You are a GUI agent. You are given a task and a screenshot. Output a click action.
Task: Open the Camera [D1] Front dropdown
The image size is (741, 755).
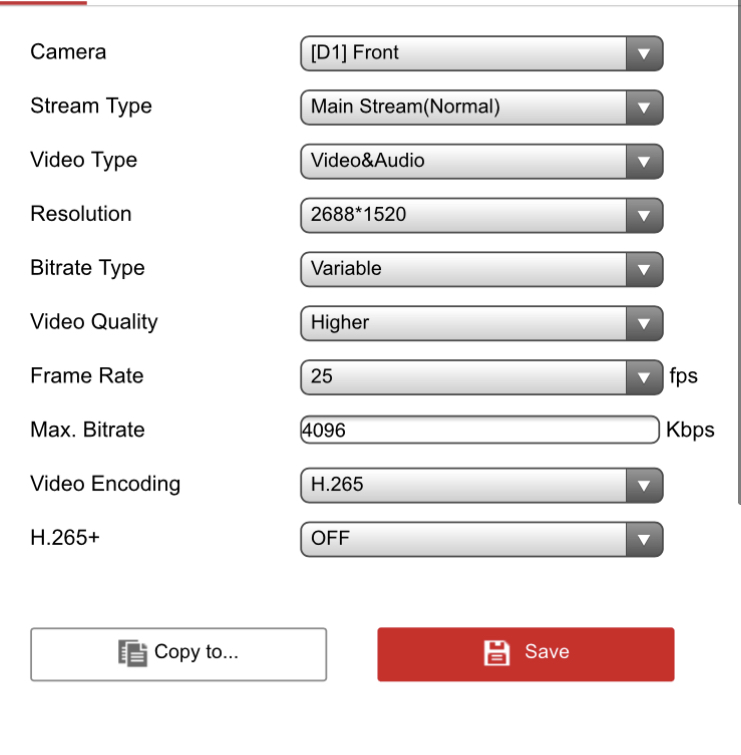[464, 53]
